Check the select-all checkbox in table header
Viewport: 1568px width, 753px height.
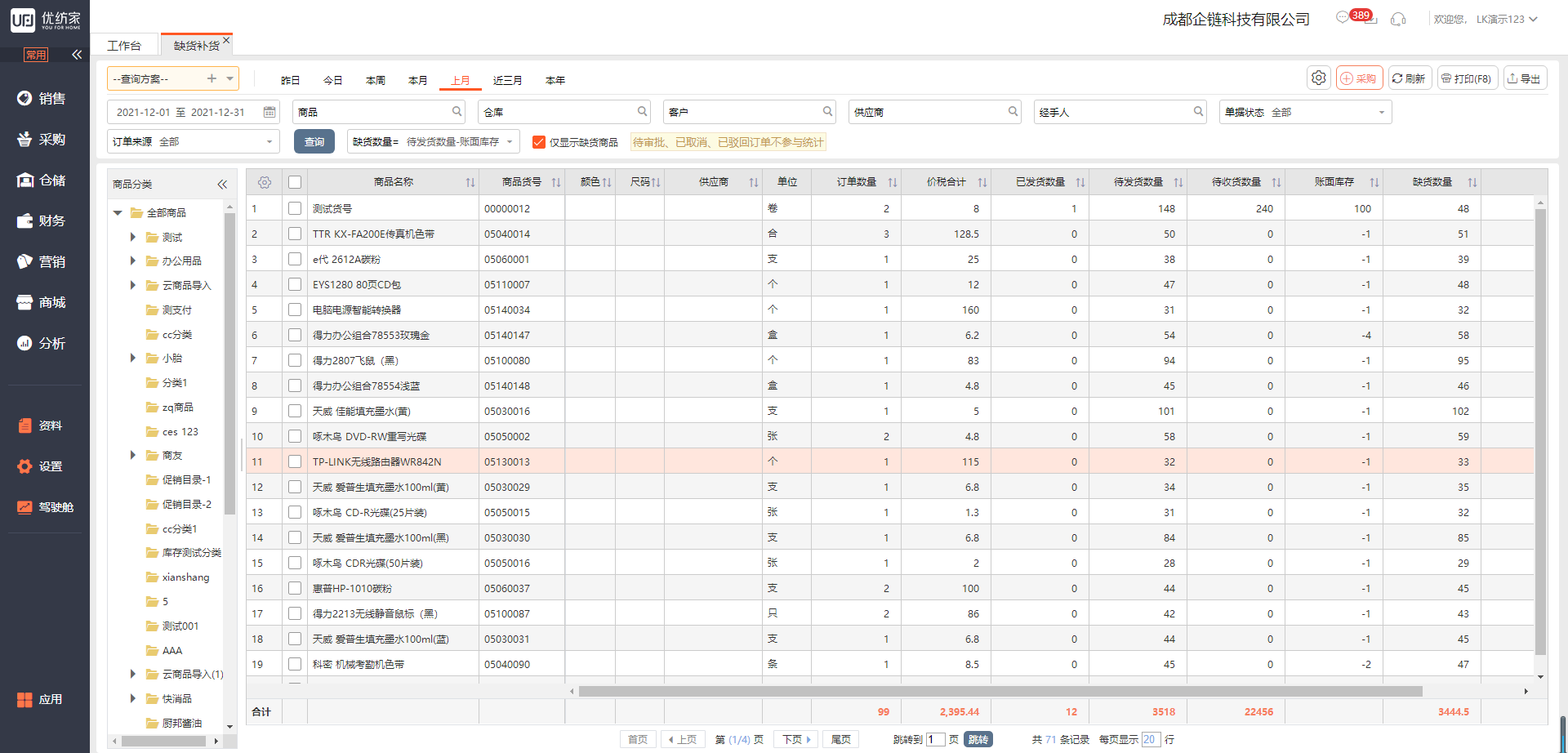point(295,182)
